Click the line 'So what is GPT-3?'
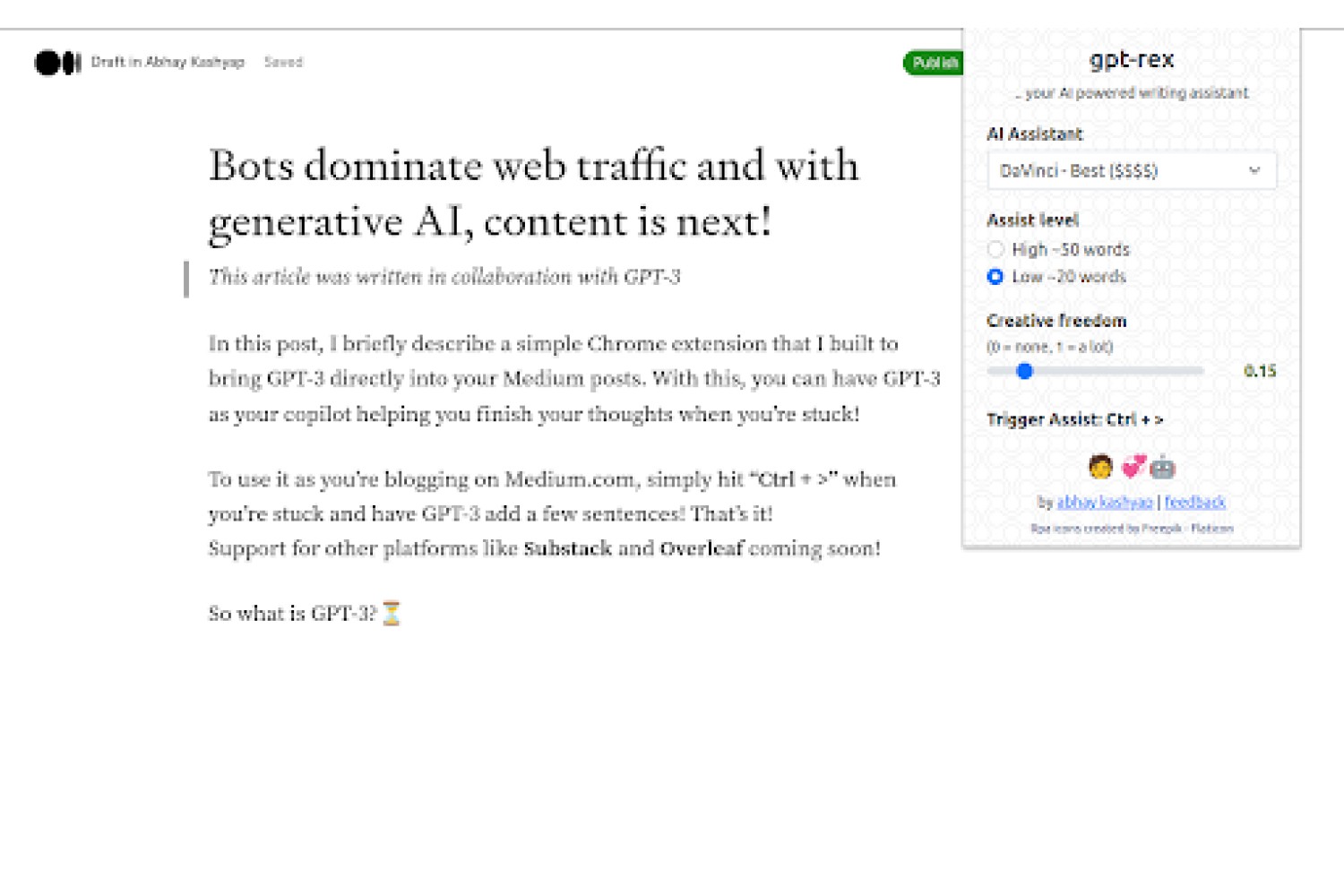The image size is (1344, 896). (x=293, y=614)
